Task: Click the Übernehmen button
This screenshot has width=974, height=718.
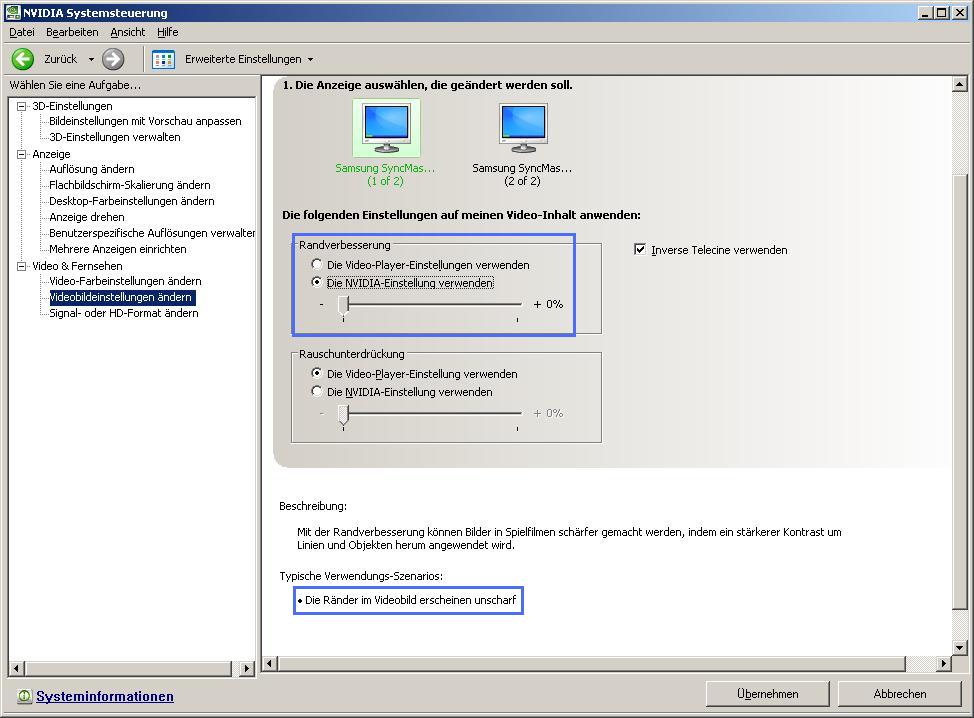Action: 768,694
